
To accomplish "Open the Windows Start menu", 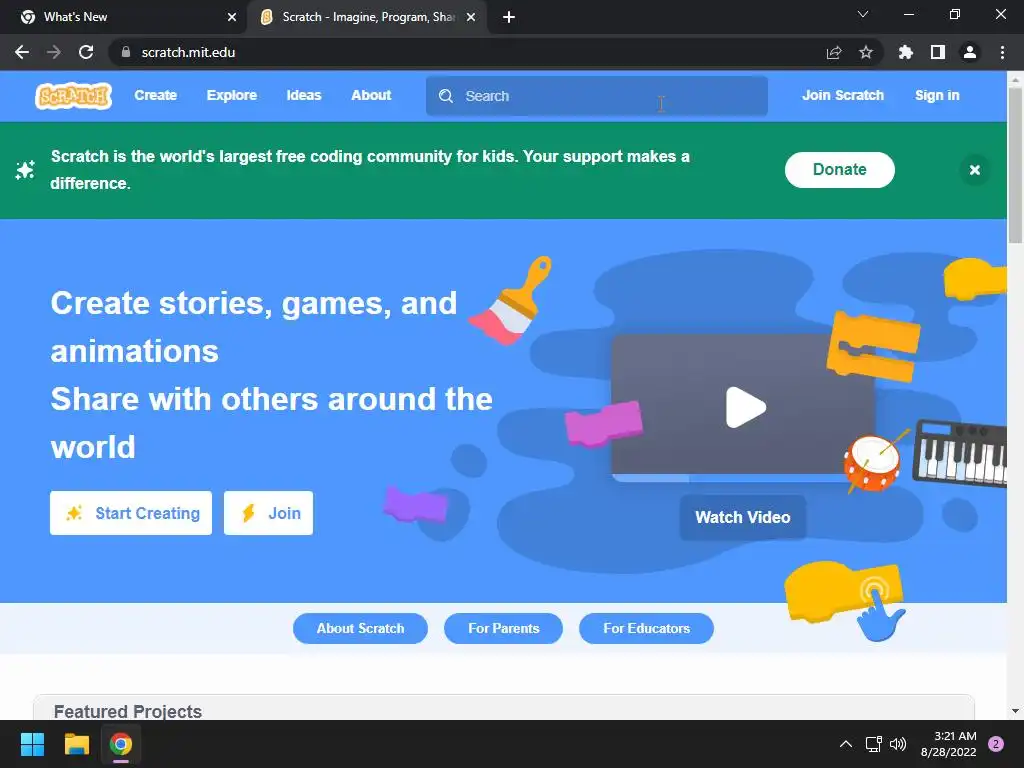I will 32,744.
